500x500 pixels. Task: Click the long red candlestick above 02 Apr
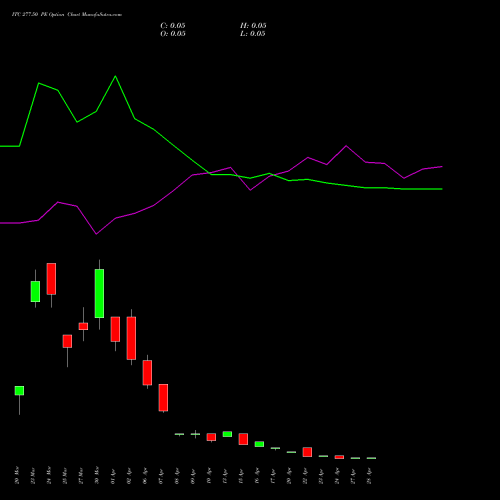(131, 338)
